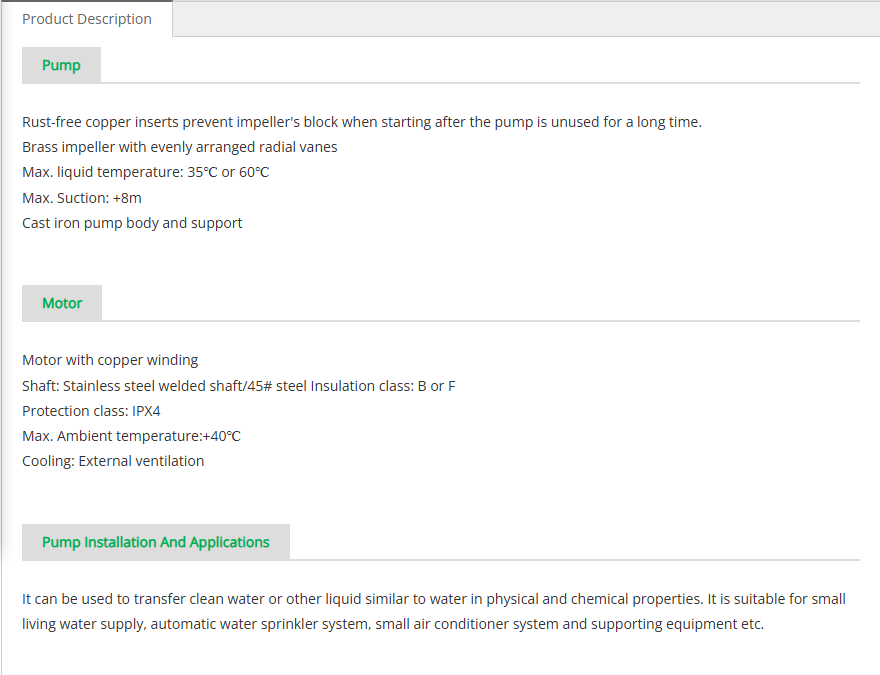Click the Protection class IPX4 line
The image size is (880, 675).
click(91, 411)
